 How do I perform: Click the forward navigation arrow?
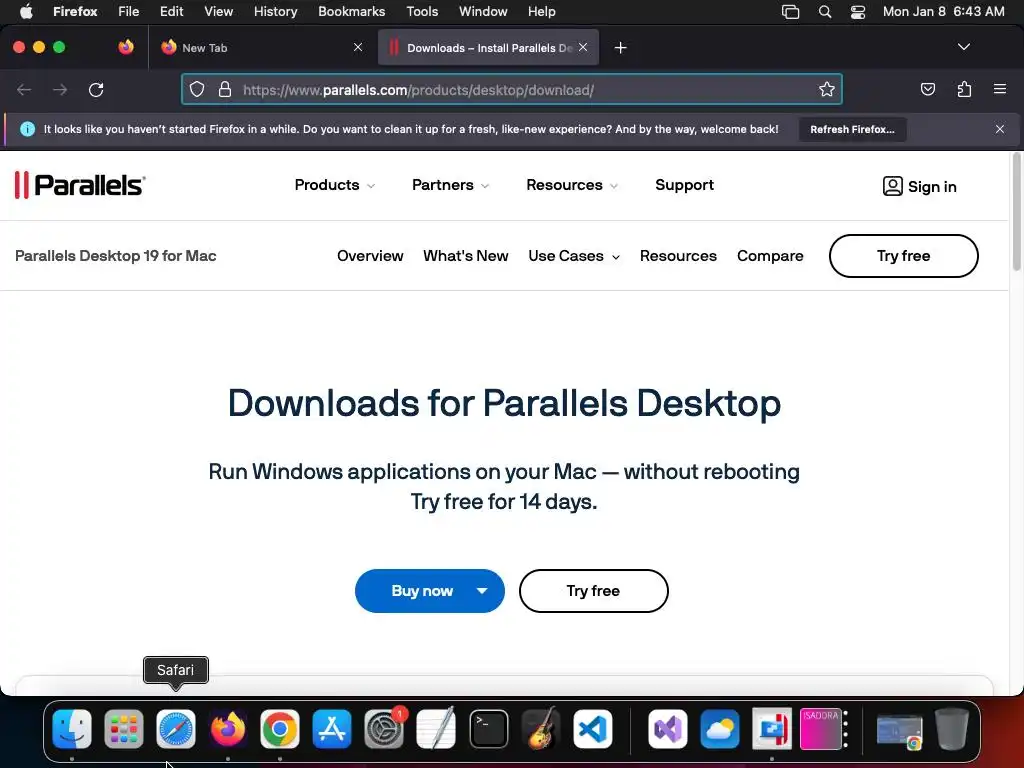coord(60,90)
